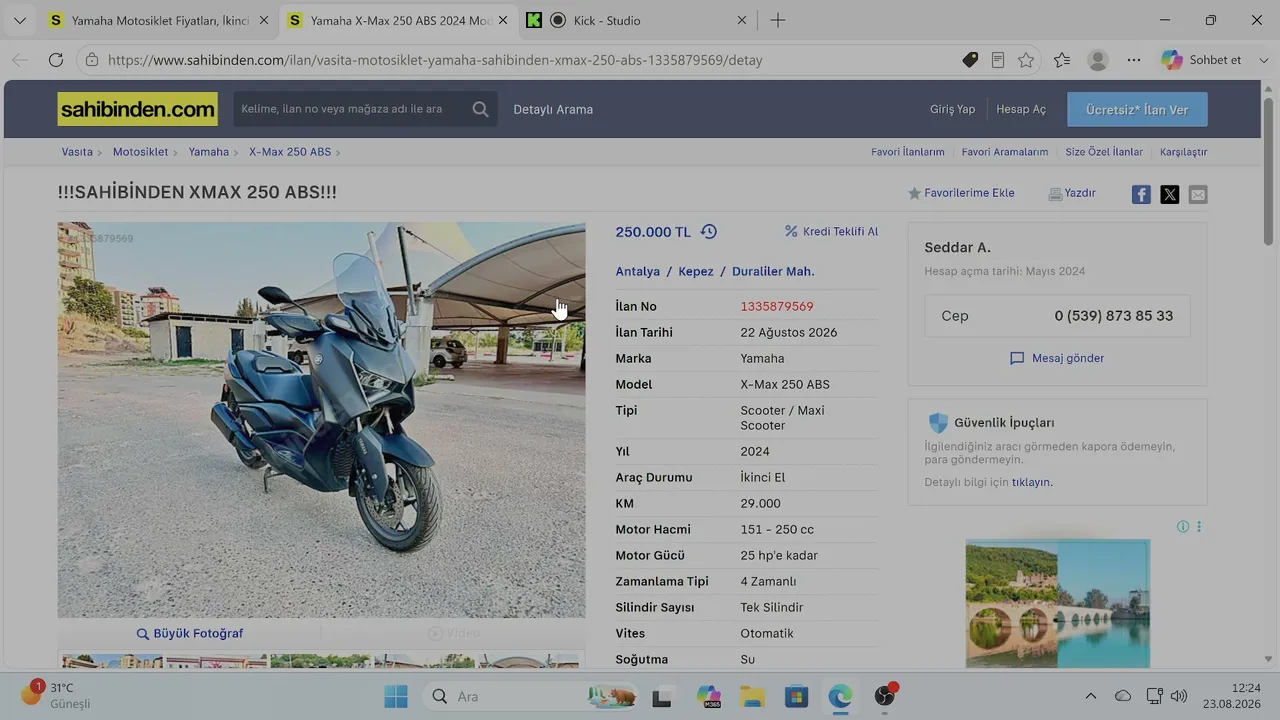This screenshot has width=1280, height=720.
Task: Click the site search input field
Action: pos(350,109)
